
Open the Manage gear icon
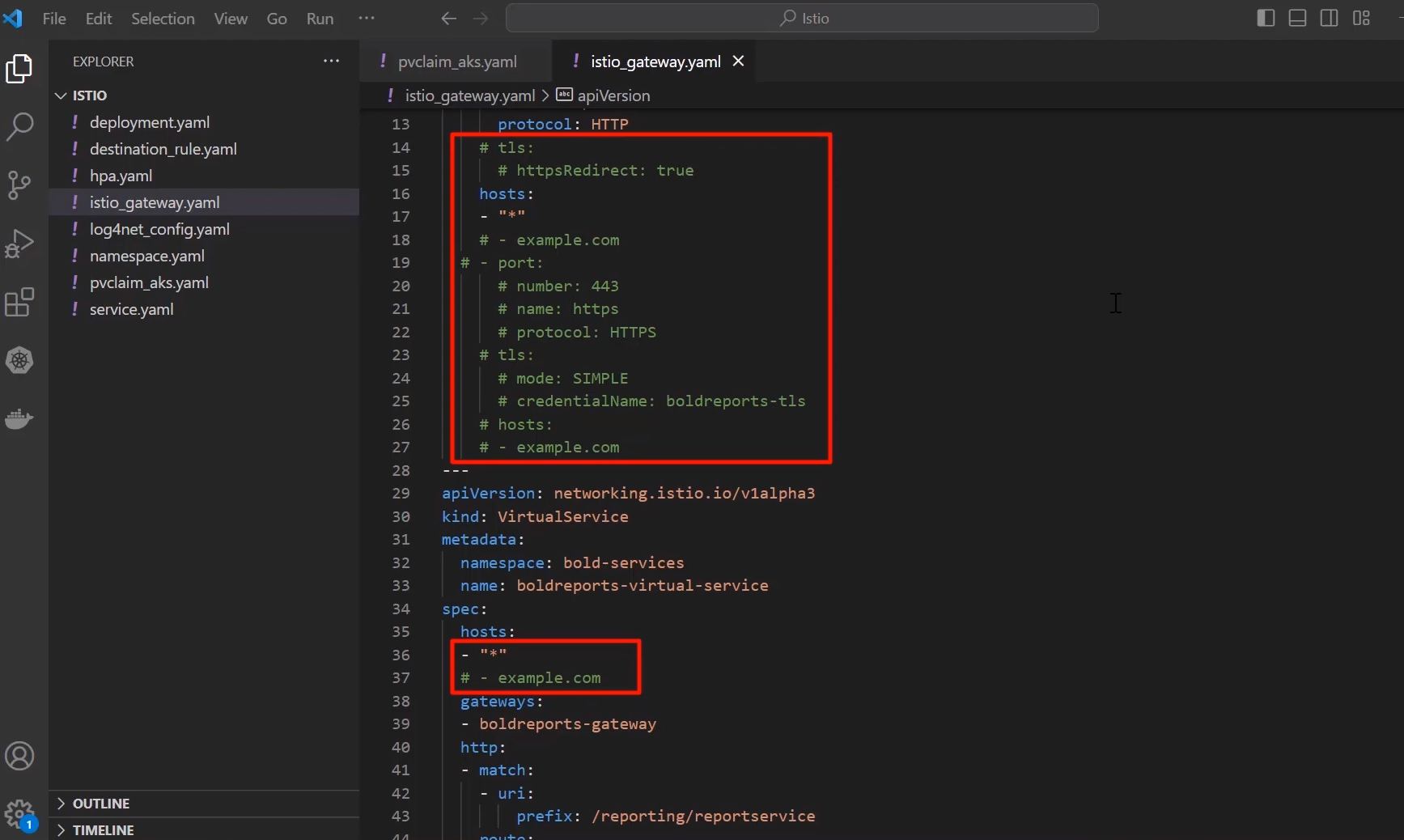point(19,814)
